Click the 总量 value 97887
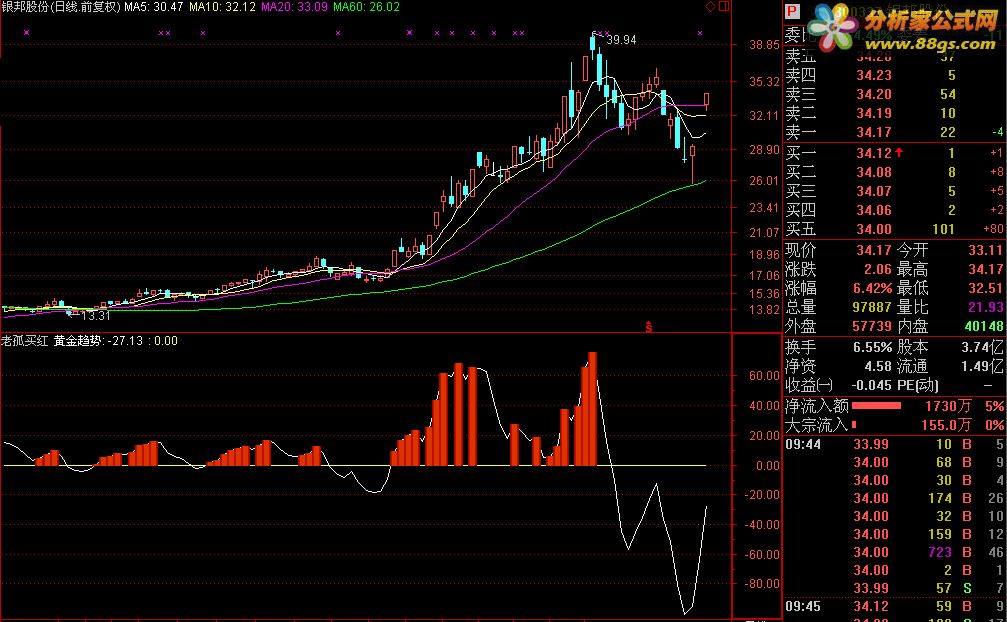This screenshot has height=622, width=1007. click(872, 307)
